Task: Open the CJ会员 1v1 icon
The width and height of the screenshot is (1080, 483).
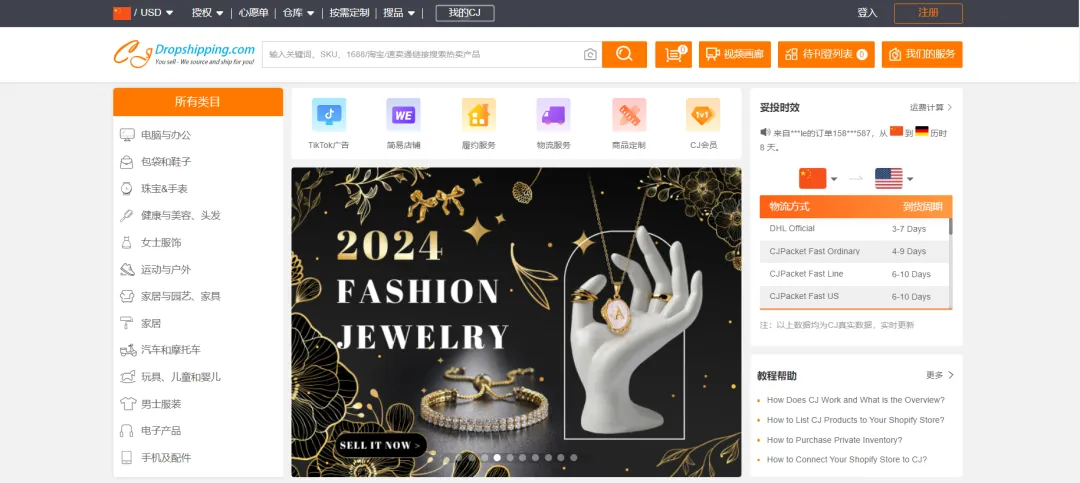Action: [703, 115]
